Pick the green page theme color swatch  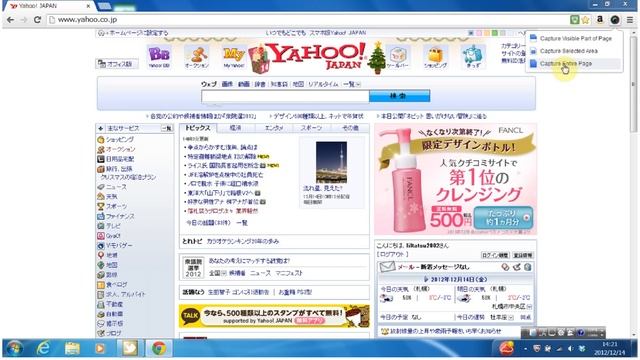point(494,33)
